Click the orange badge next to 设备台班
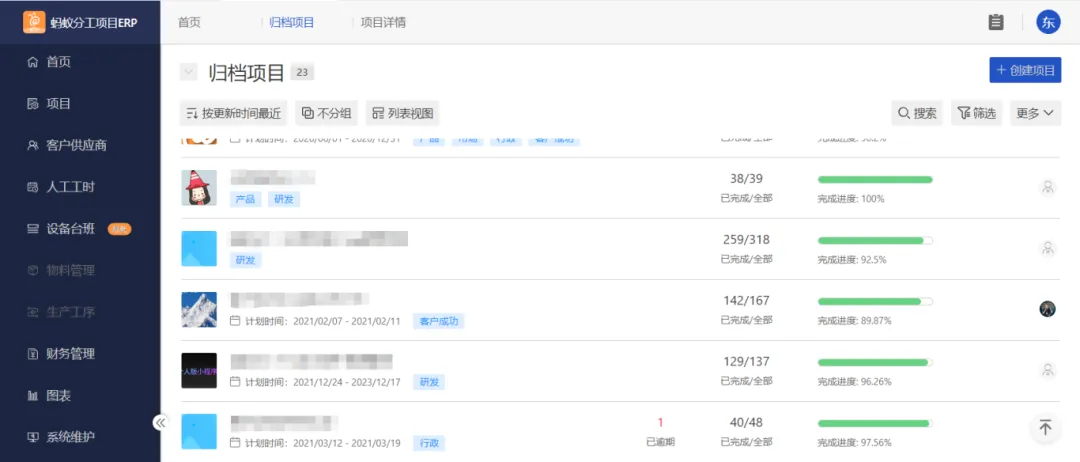This screenshot has height=462, width=1080. (x=120, y=229)
